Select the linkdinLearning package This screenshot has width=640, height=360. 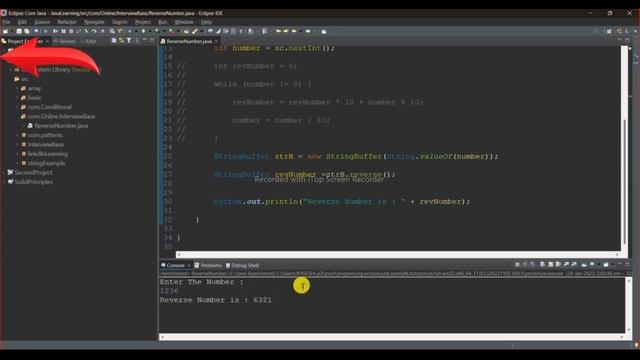(x=44, y=154)
